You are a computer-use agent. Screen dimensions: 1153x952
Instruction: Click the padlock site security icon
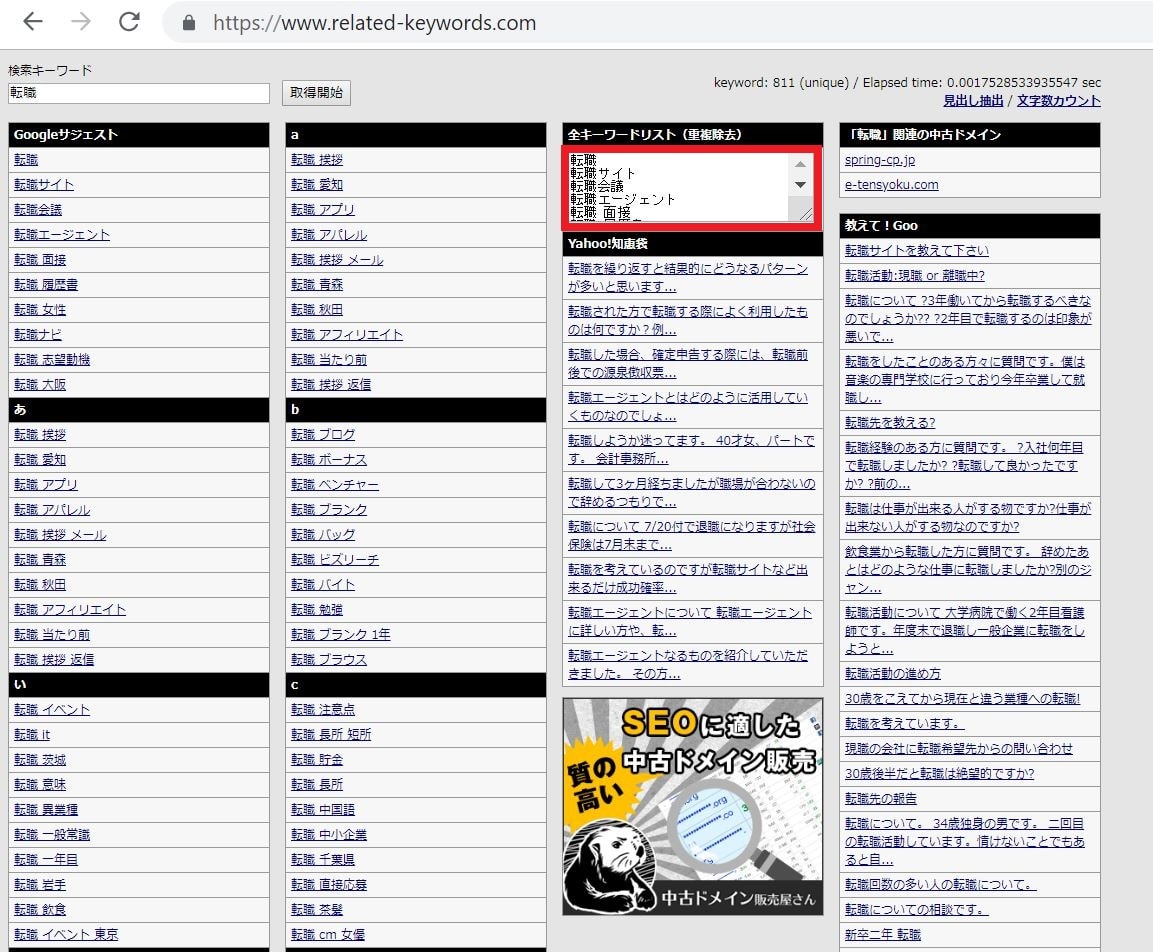click(187, 23)
